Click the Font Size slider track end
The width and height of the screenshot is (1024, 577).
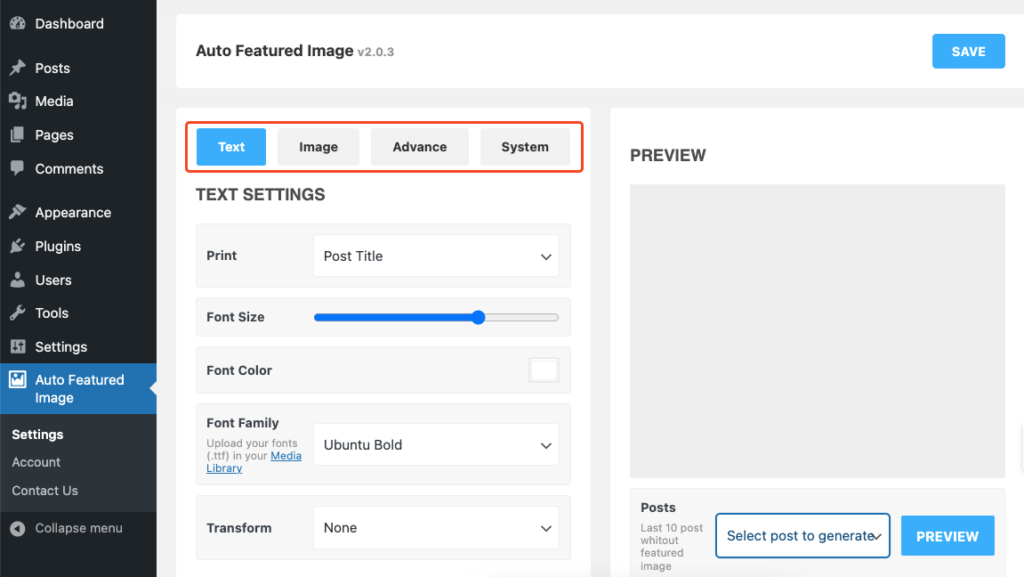pos(554,317)
